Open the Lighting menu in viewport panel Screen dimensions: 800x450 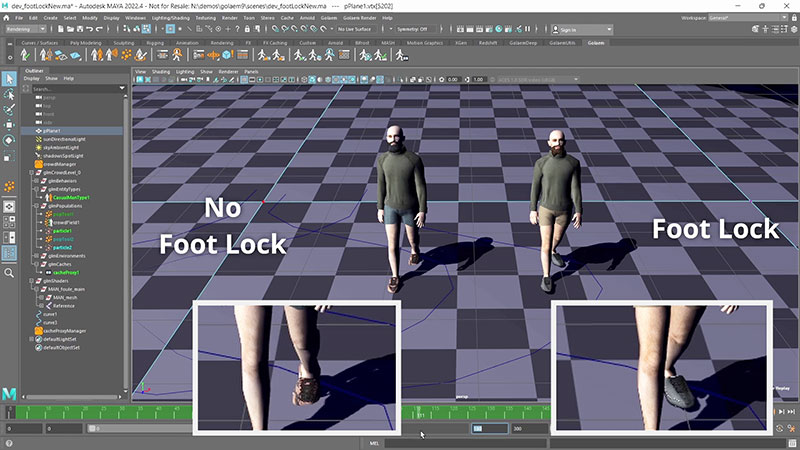pos(184,72)
